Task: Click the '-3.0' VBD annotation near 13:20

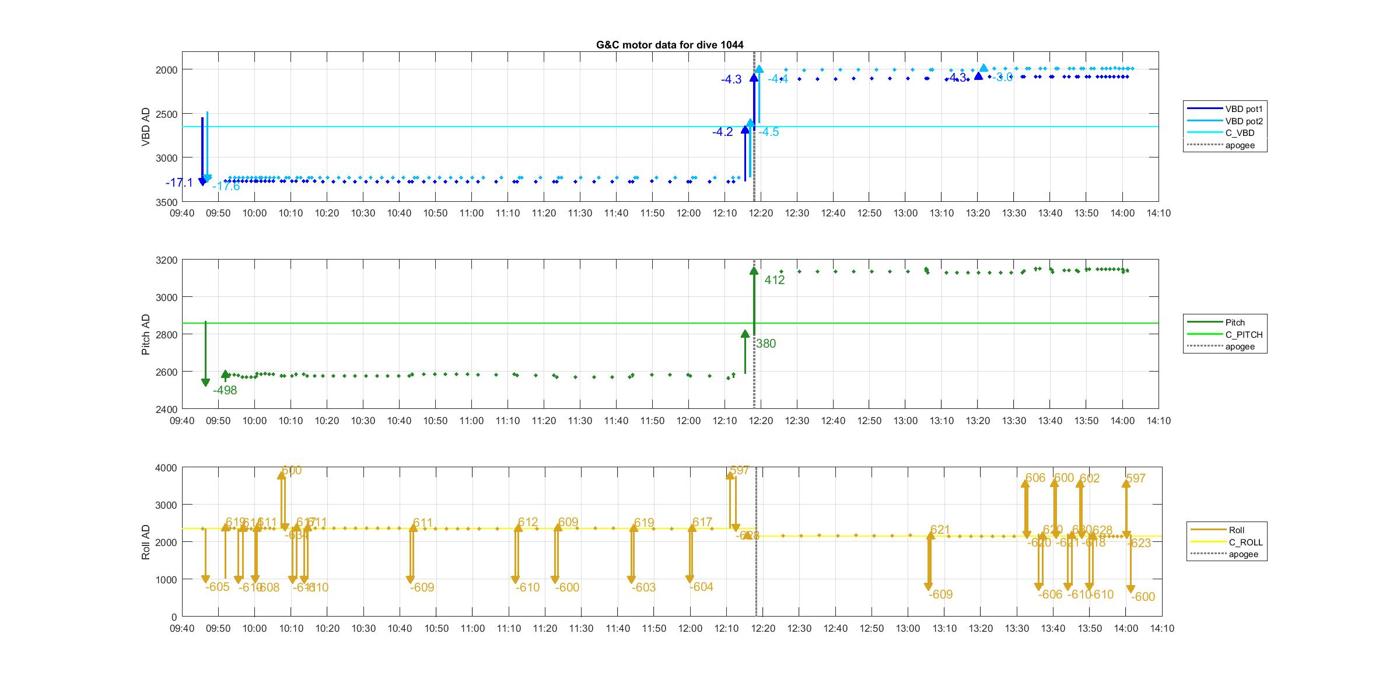Action: pyautogui.click(x=1003, y=78)
